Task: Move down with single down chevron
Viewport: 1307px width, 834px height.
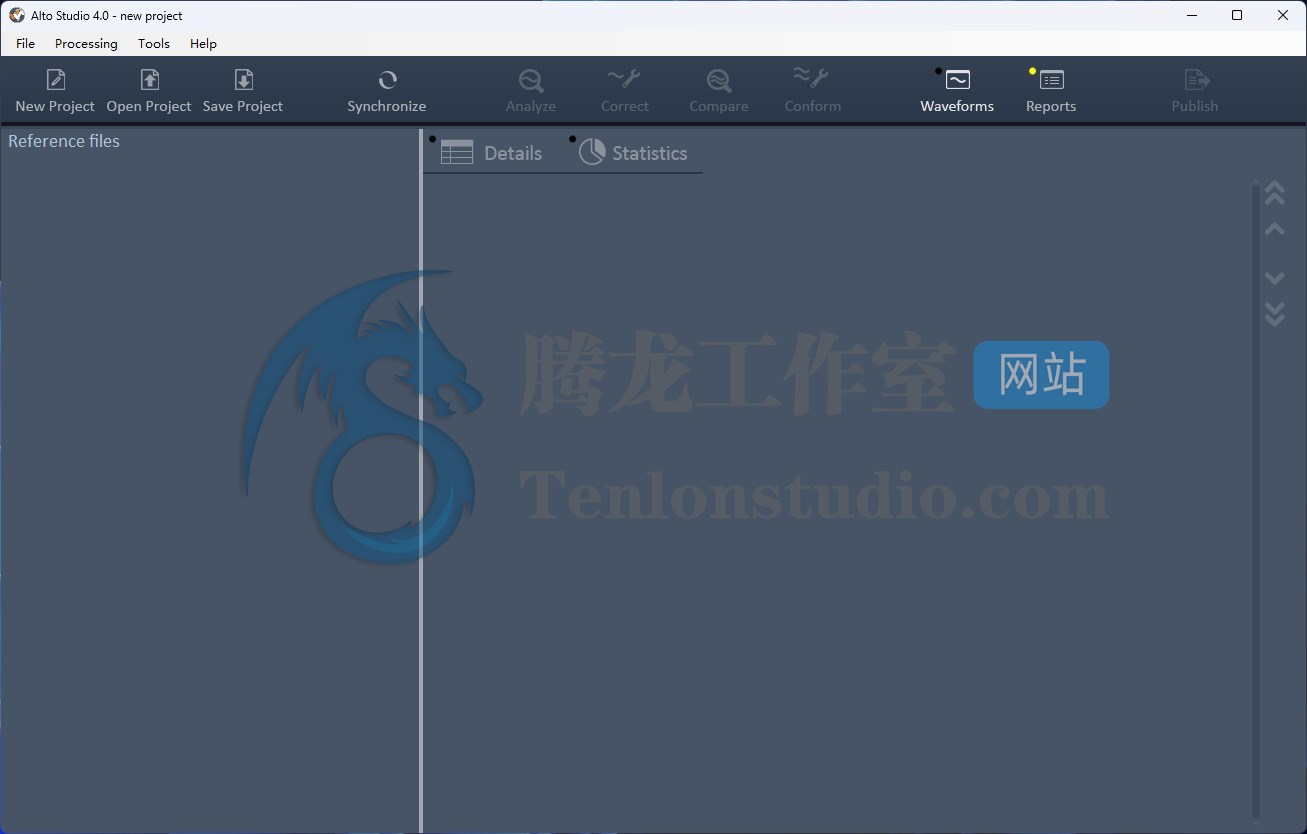Action: pyautogui.click(x=1275, y=278)
